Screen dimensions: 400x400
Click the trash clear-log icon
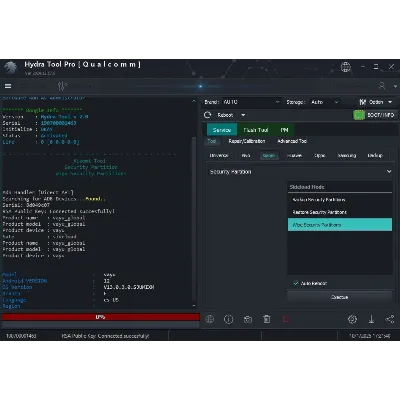[x=267, y=319]
